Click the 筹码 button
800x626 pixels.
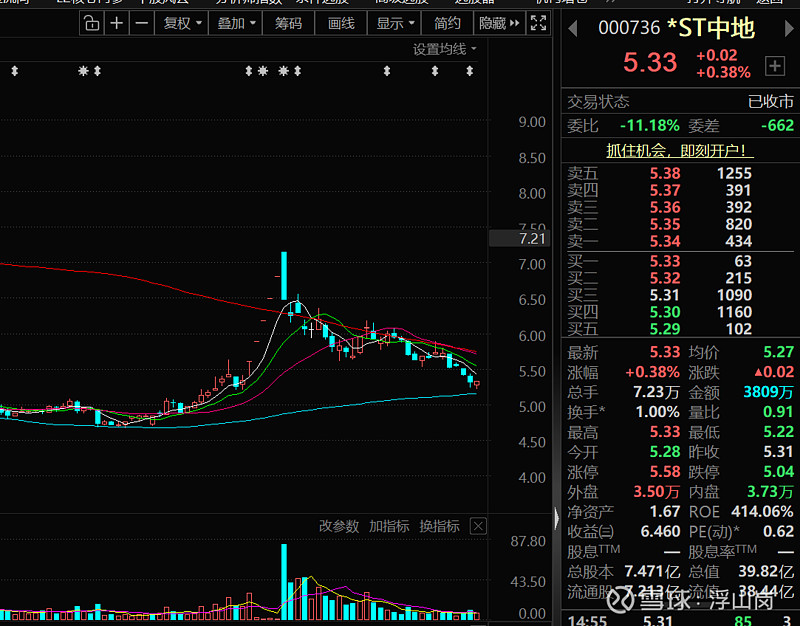[x=288, y=23]
